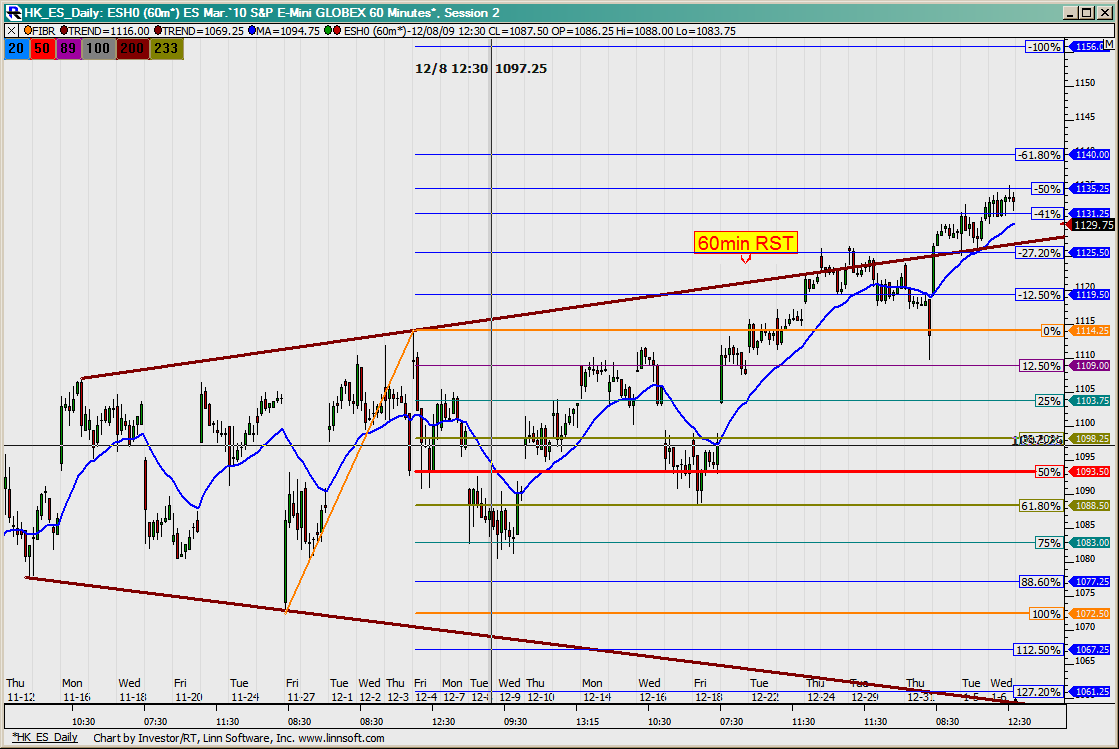Click the TREND=1069.25 legend marker
The width and height of the screenshot is (1119, 749).
[160, 31]
